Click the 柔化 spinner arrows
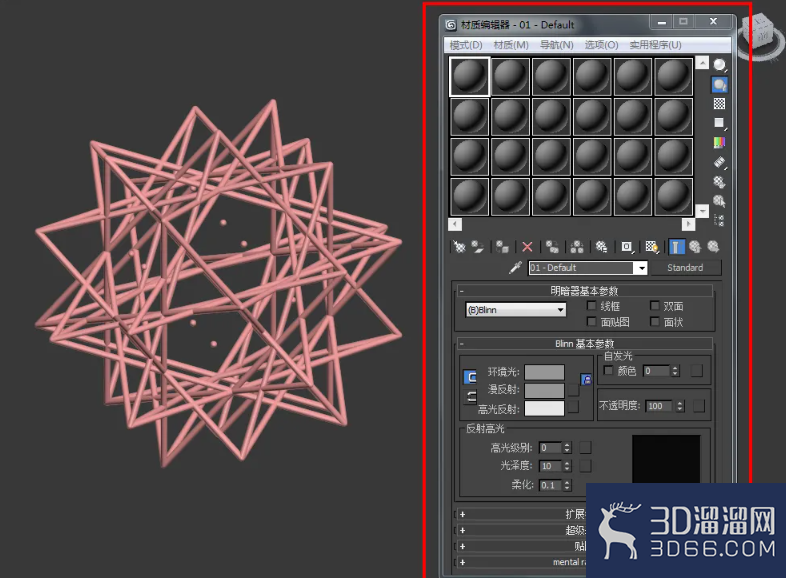The width and height of the screenshot is (786, 578). pyautogui.click(x=567, y=485)
